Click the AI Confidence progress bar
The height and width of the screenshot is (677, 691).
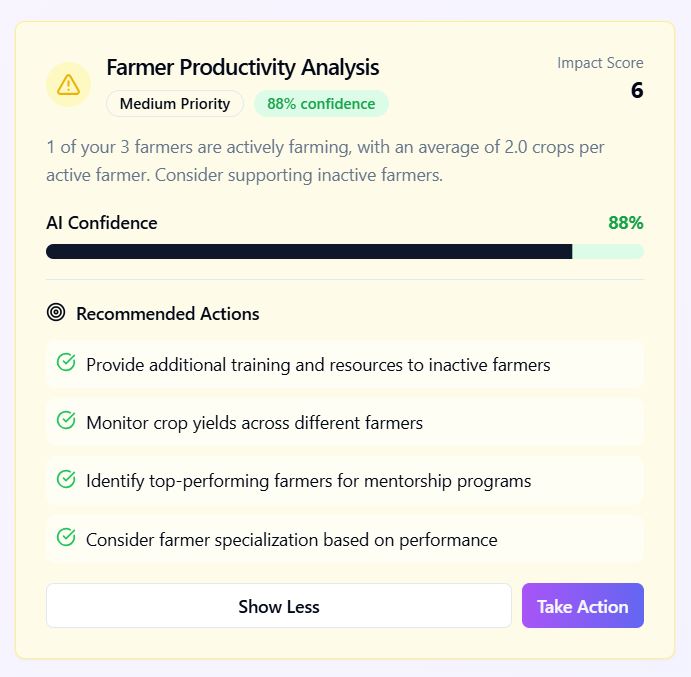[x=344, y=251]
